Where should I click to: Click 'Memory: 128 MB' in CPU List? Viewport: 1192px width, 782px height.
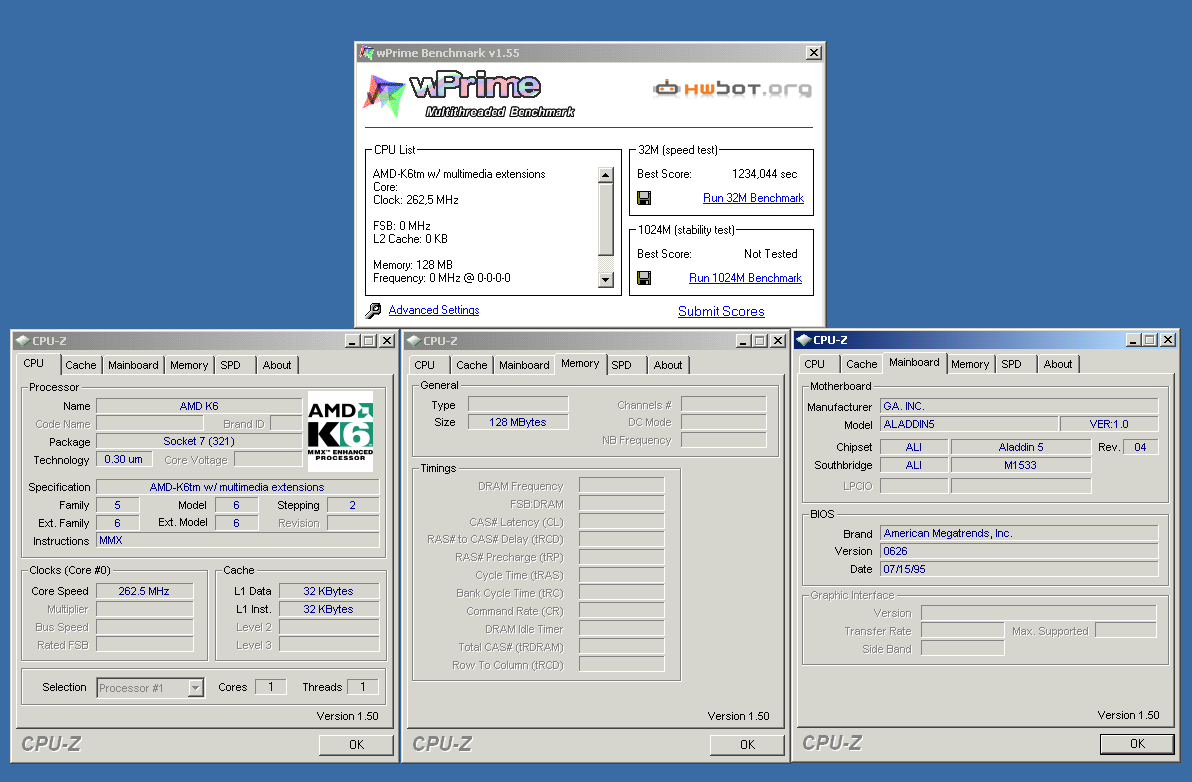pyautogui.click(x=413, y=265)
